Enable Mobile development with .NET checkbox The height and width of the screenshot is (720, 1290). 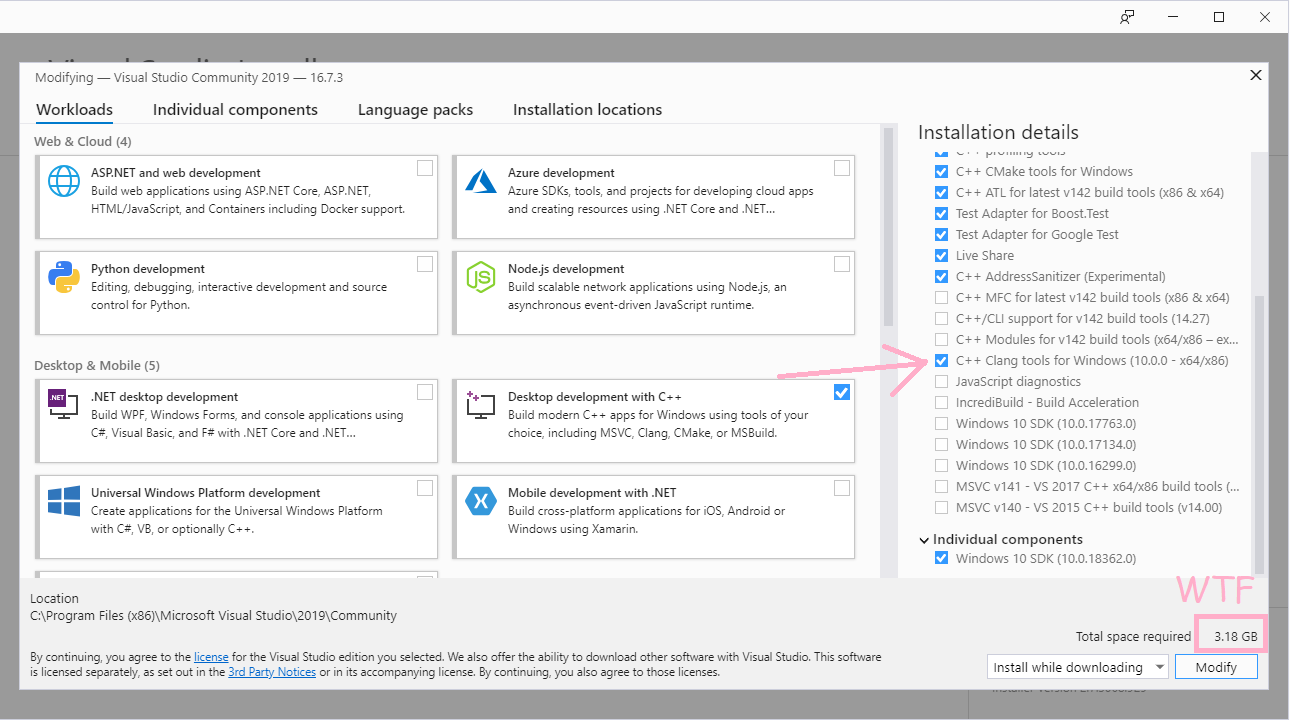tap(842, 488)
